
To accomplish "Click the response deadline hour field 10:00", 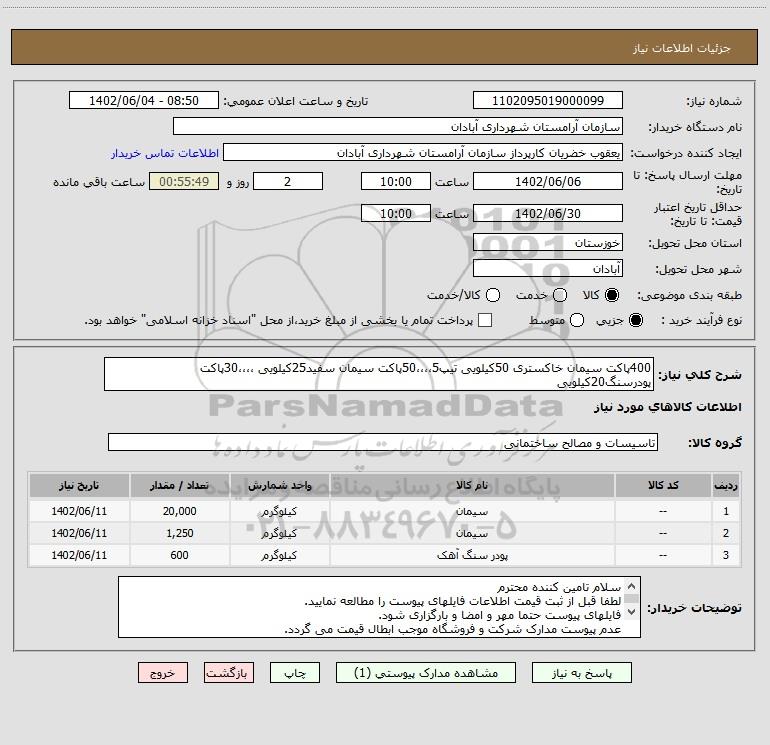I will [x=396, y=182].
